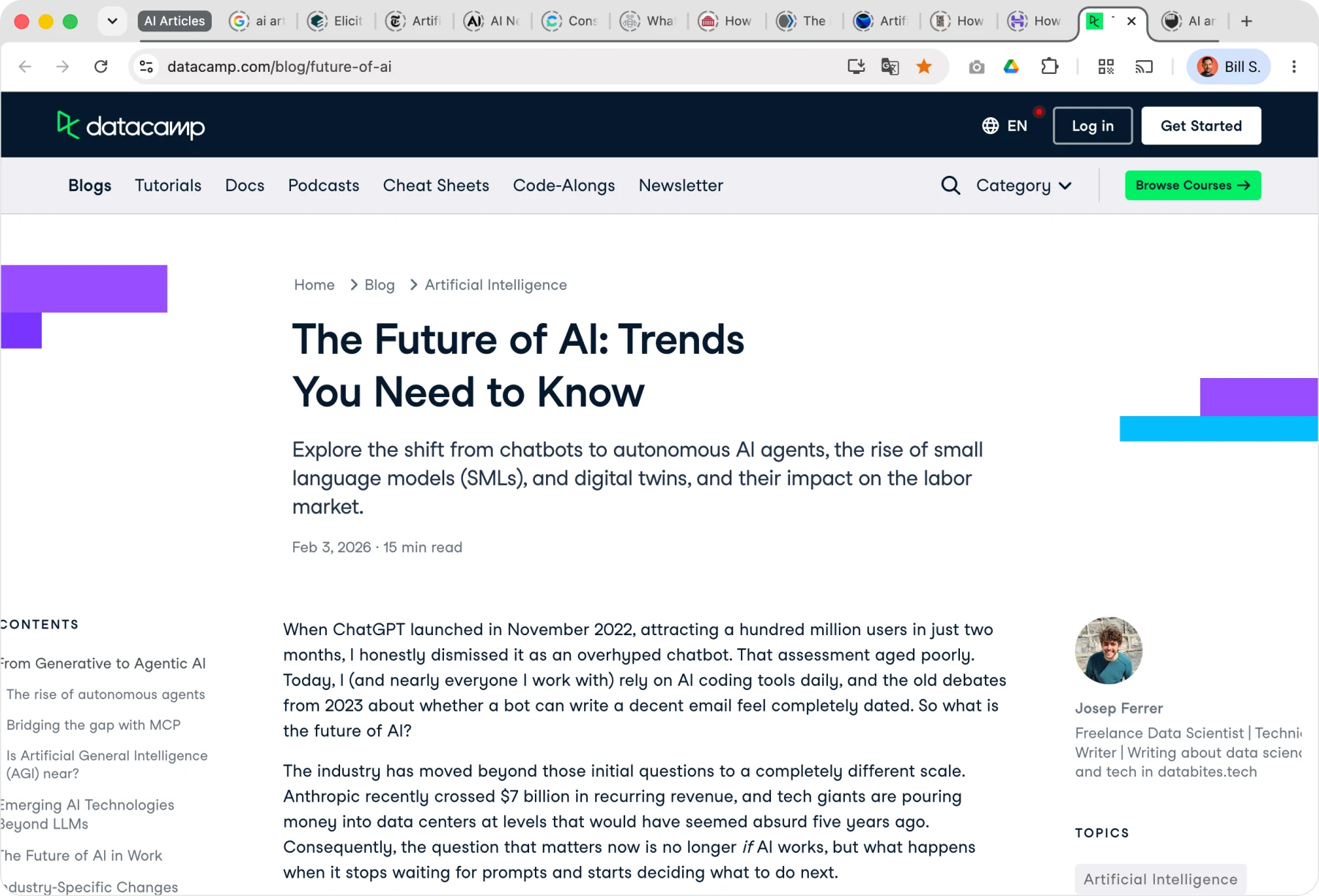Open the Extensions puzzle icon
The width and height of the screenshot is (1319, 896).
pos(1049,67)
